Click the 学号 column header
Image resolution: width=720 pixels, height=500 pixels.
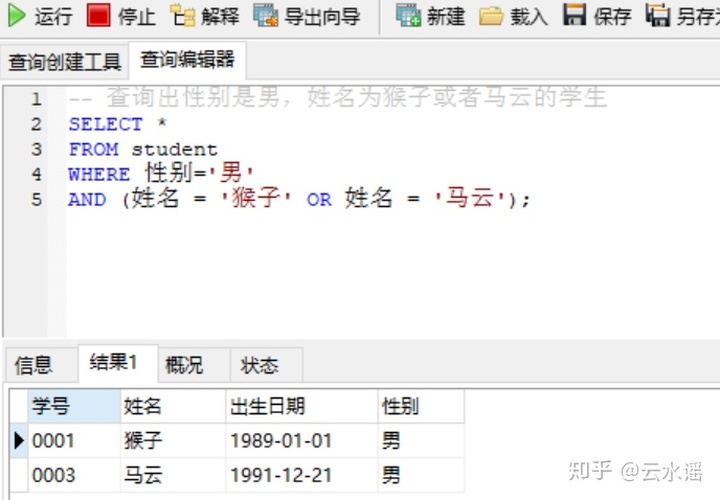74,406
